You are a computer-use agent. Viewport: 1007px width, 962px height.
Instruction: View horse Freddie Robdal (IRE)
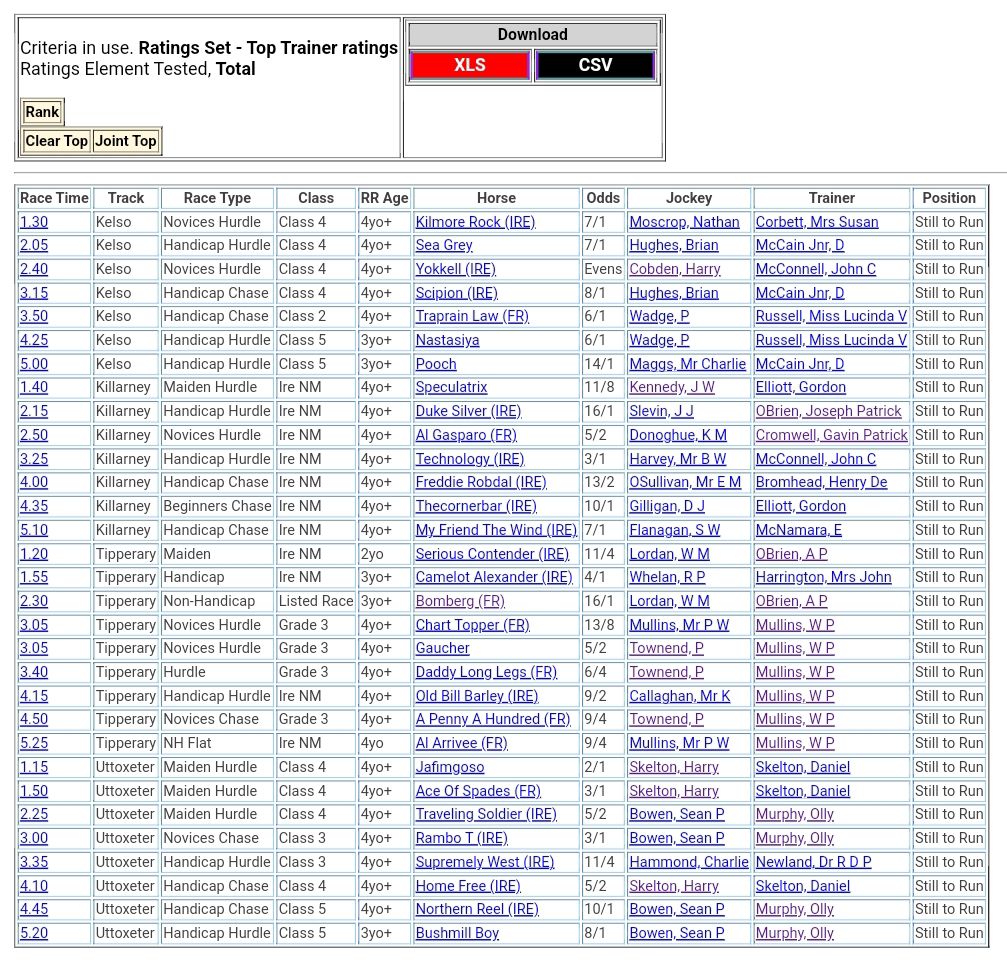[481, 482]
